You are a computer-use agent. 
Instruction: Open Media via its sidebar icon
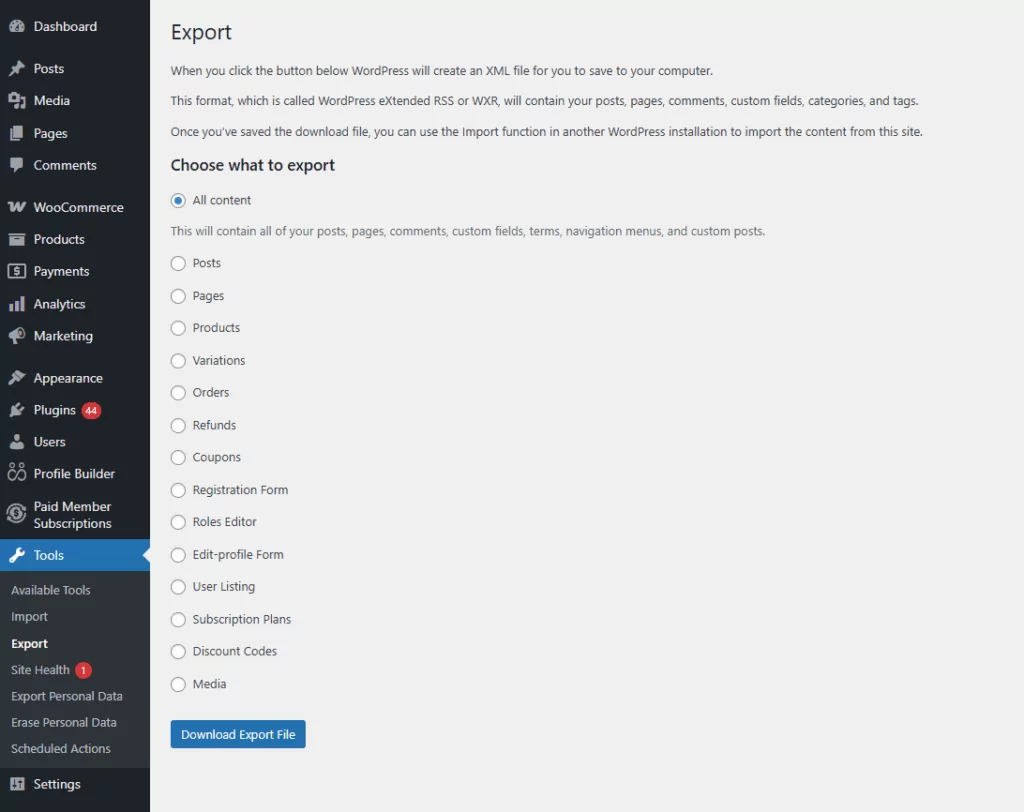pos(16,101)
